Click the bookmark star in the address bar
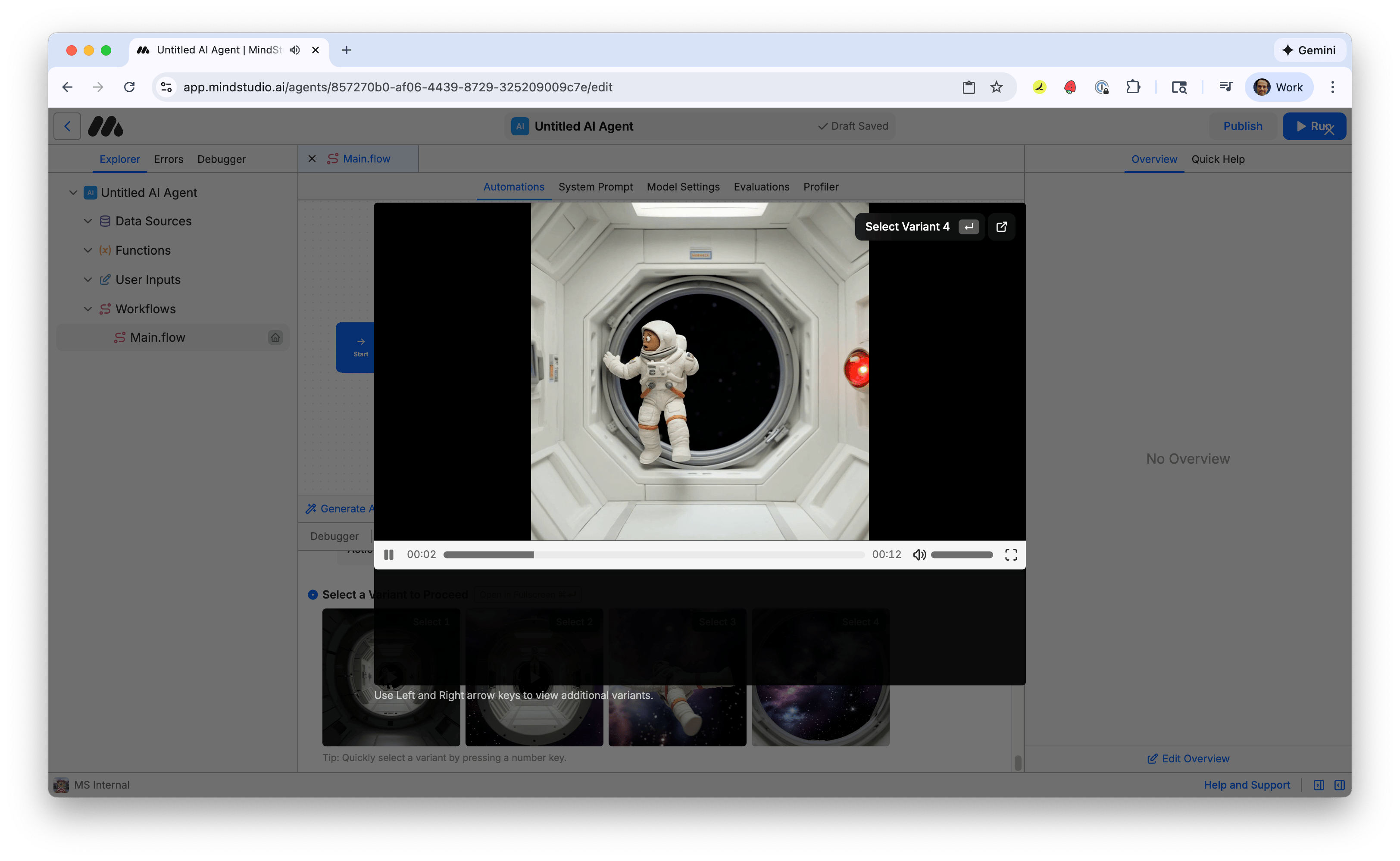Image resolution: width=1400 pixels, height=861 pixels. 996,87
